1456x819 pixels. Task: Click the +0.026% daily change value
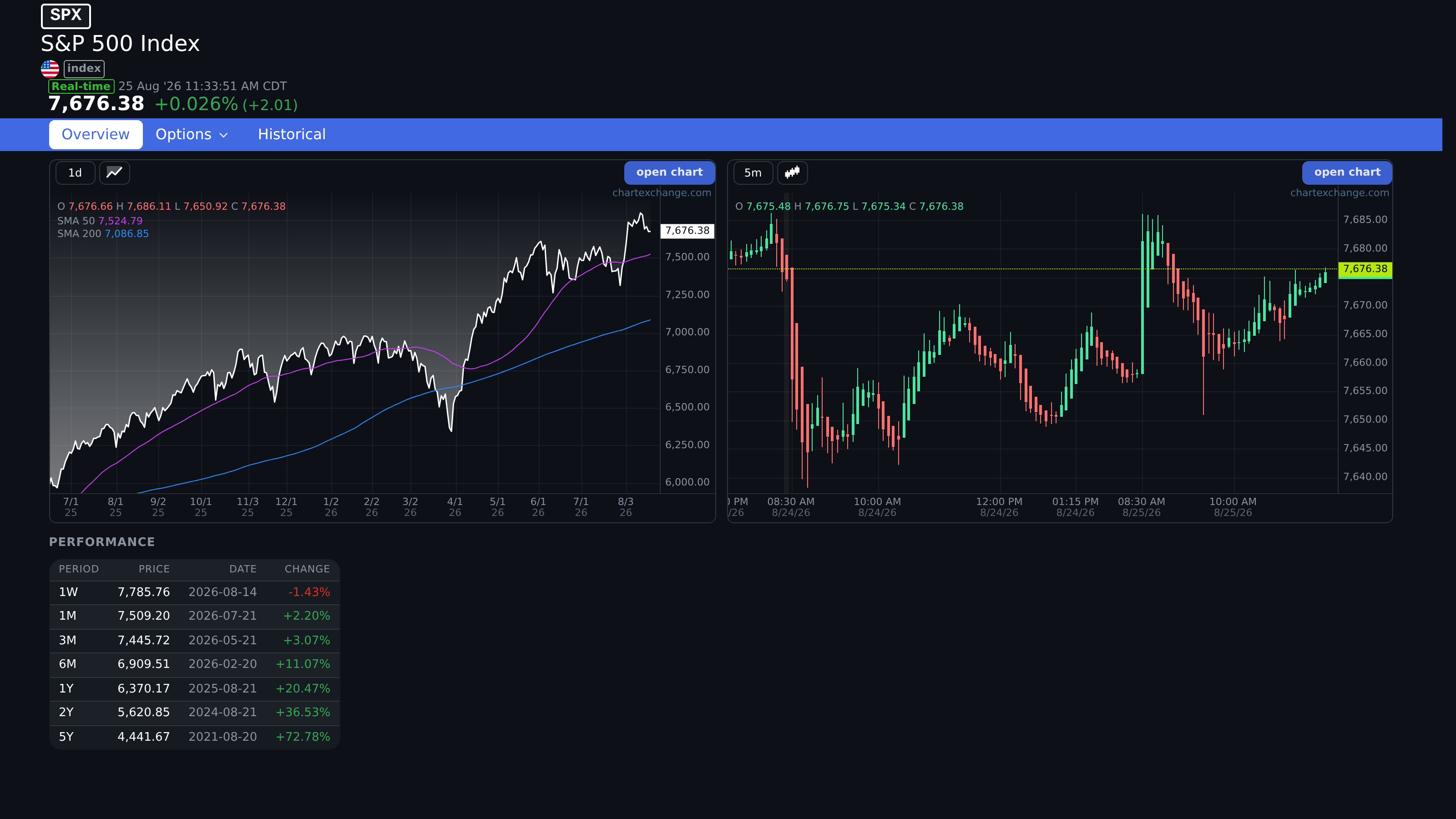(196, 104)
